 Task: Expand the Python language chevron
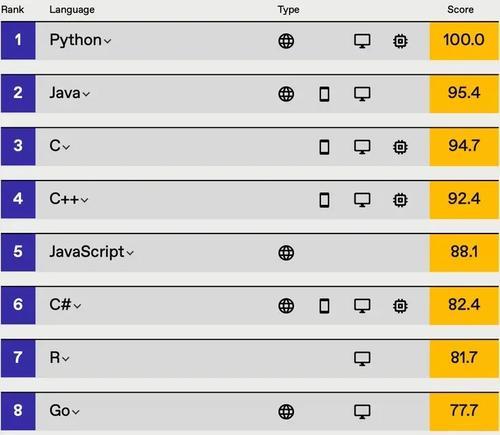(107, 41)
